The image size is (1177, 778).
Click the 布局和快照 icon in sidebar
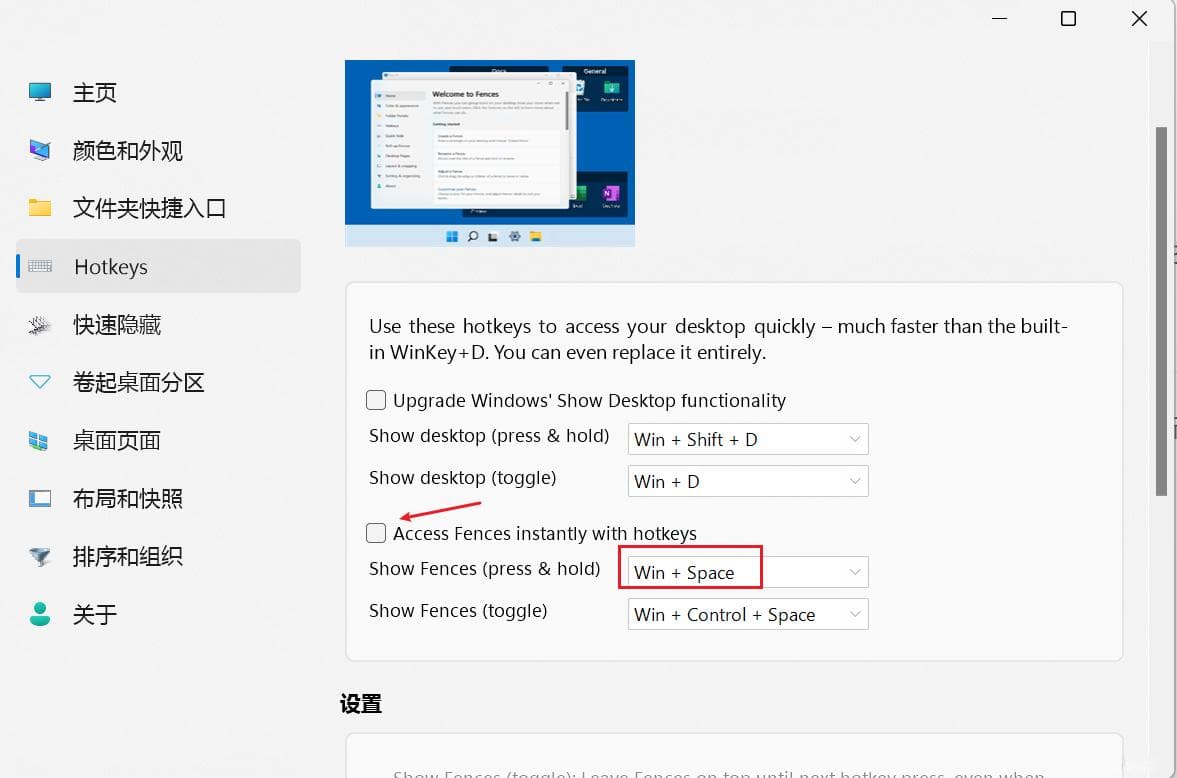(x=40, y=498)
